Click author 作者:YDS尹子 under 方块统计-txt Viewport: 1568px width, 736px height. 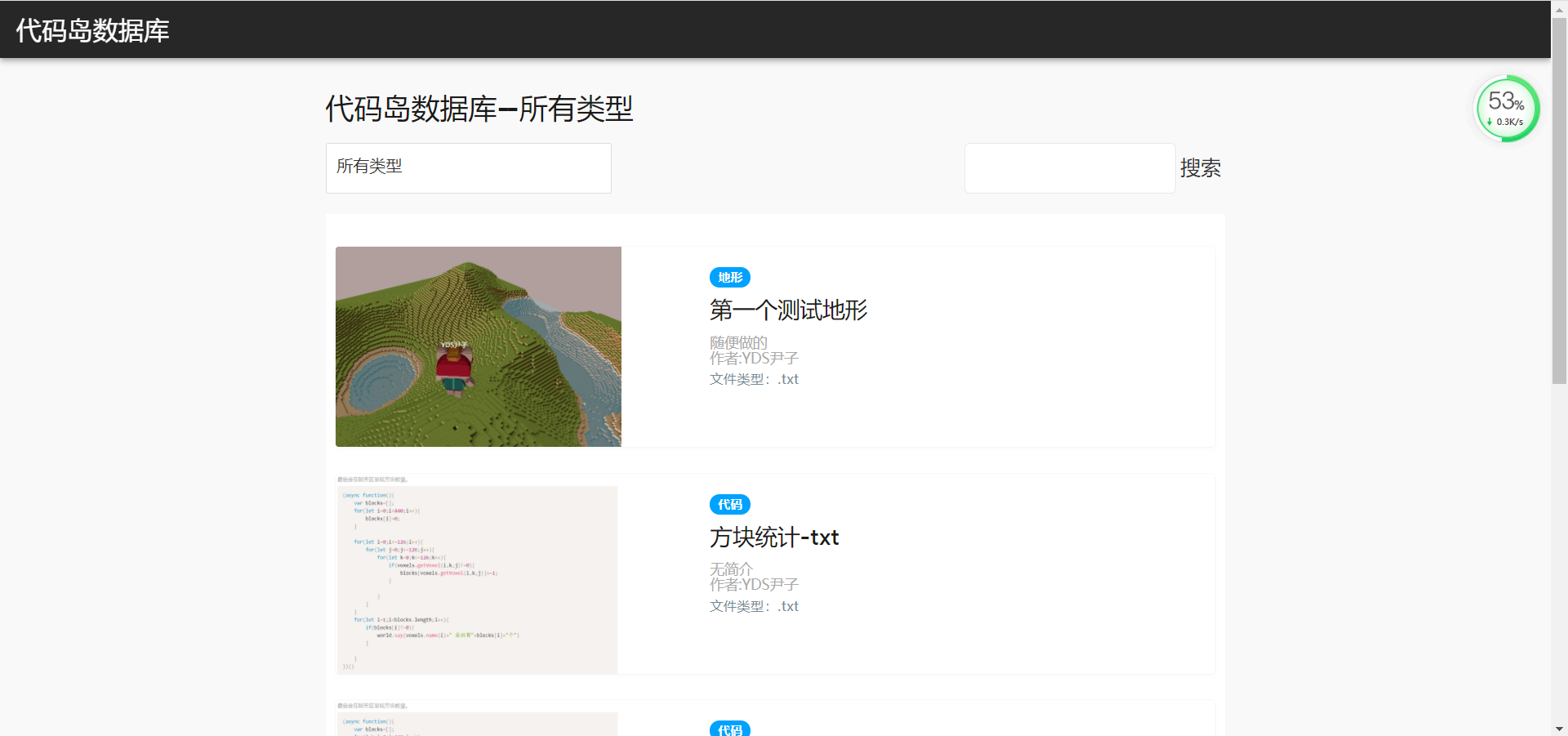[x=754, y=584]
